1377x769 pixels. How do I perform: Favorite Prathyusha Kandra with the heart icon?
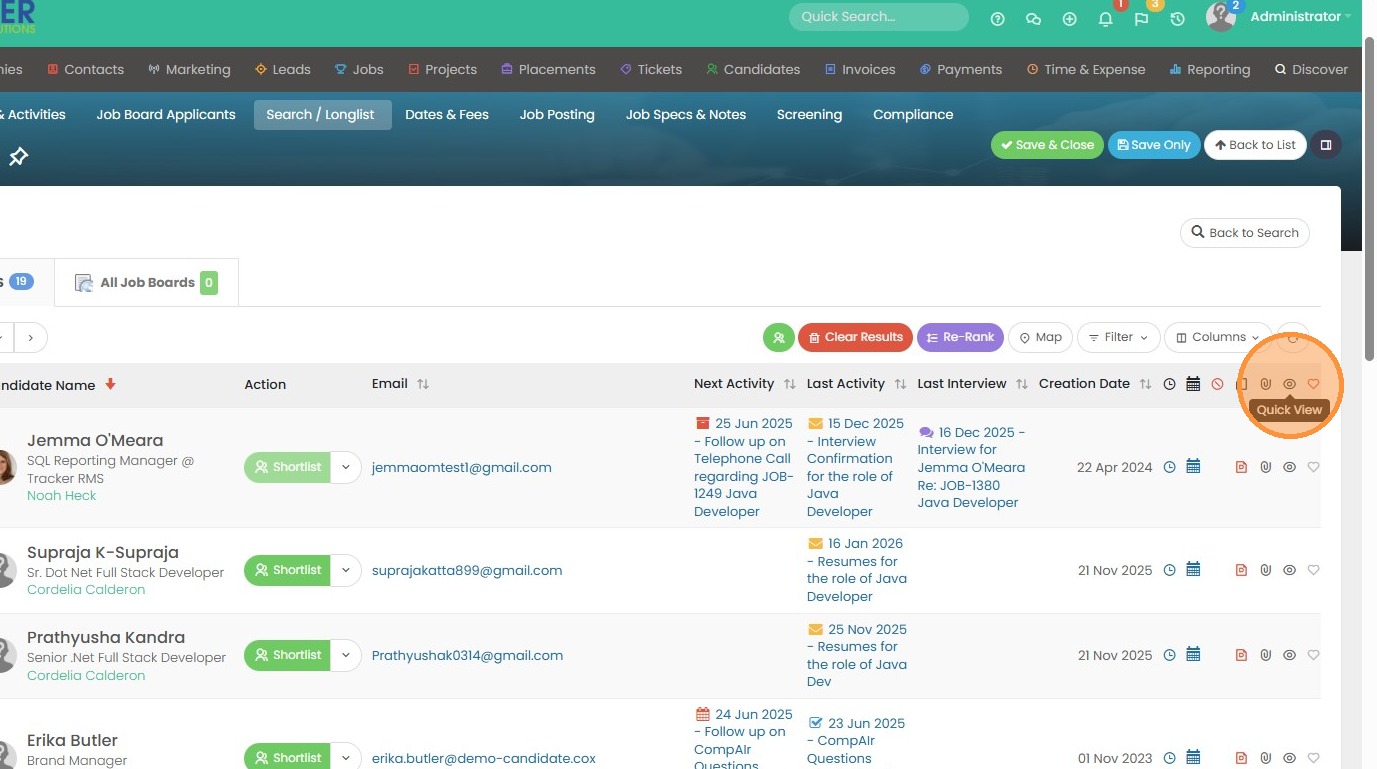tap(1313, 655)
